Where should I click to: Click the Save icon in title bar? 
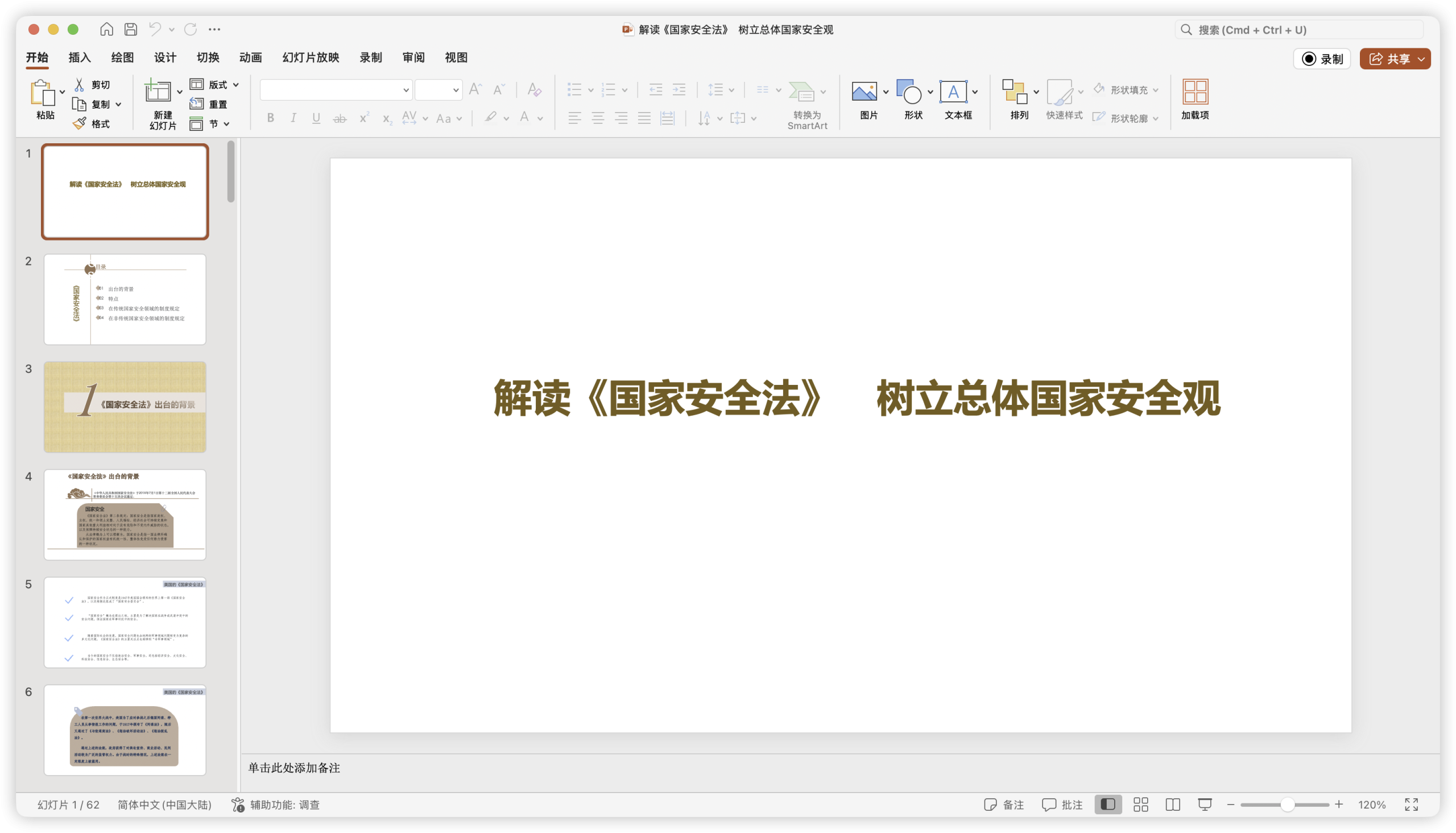tap(131, 29)
